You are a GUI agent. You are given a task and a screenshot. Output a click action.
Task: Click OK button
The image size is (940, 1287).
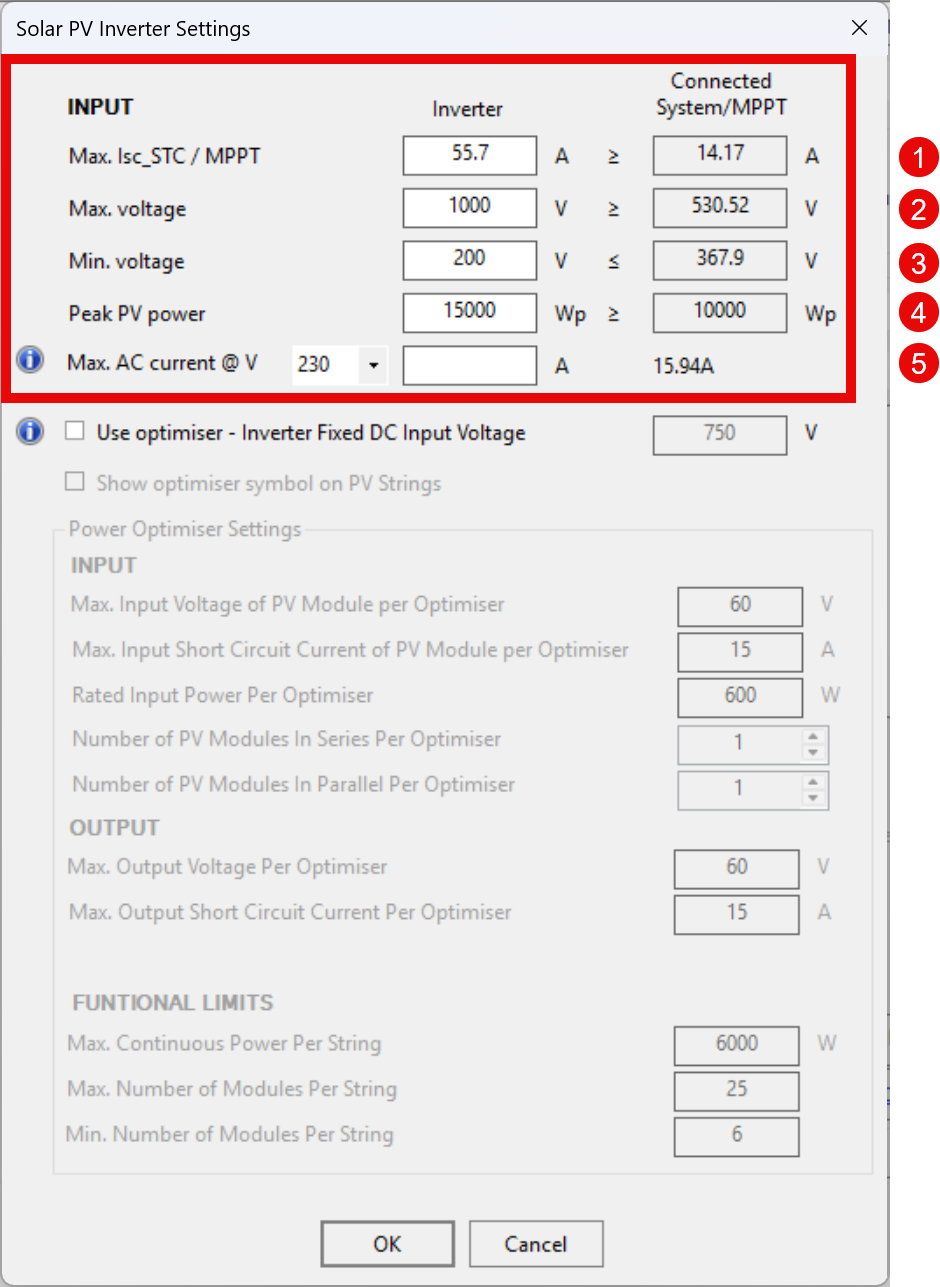coord(387,1244)
